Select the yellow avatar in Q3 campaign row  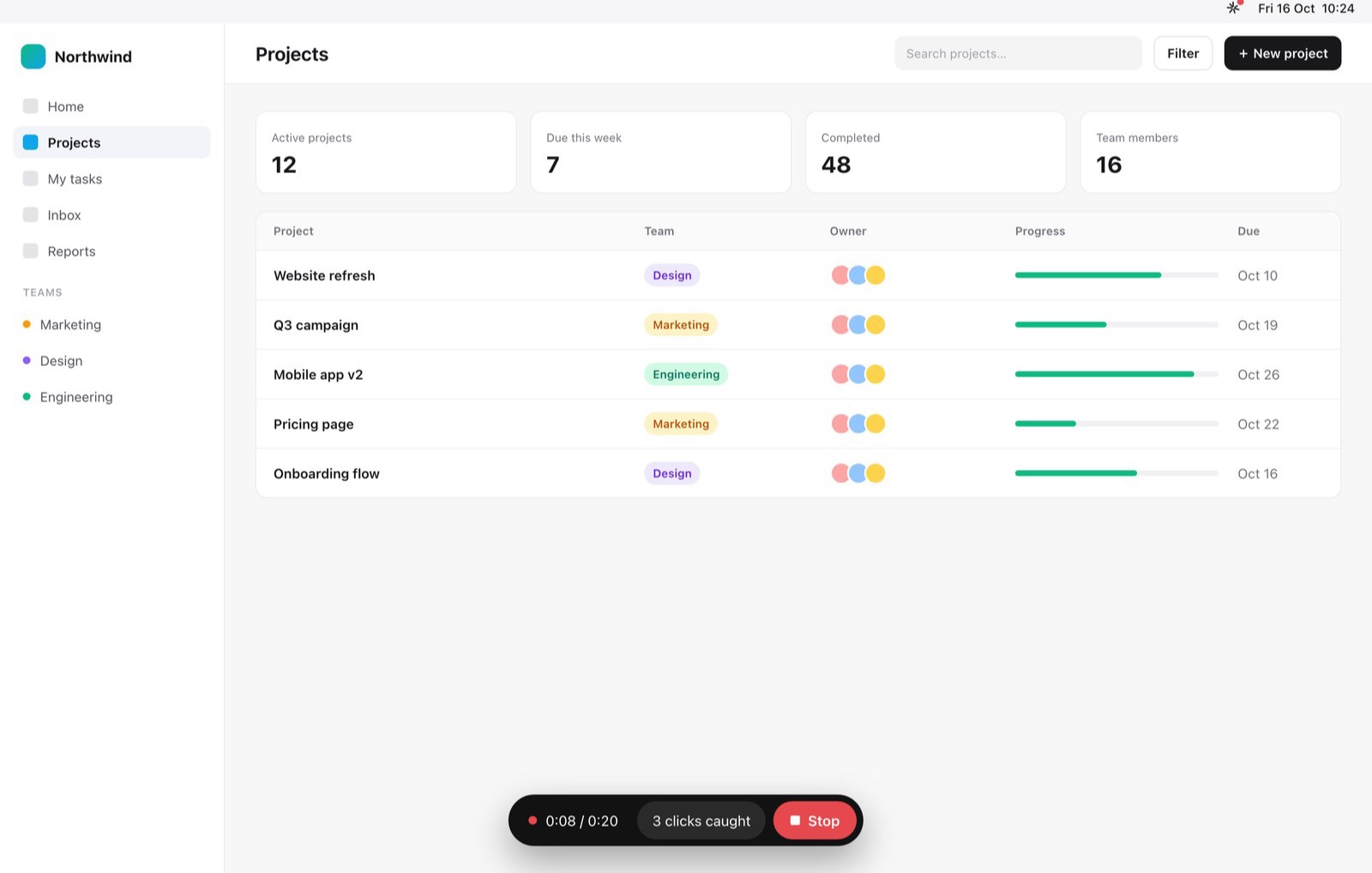click(x=876, y=325)
